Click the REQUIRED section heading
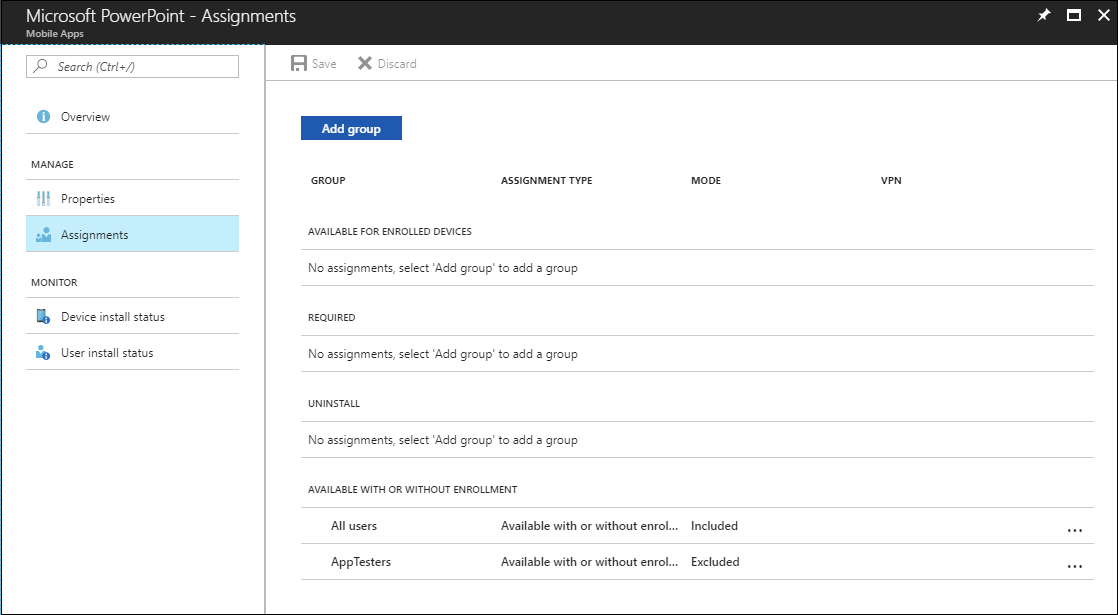The height and width of the screenshot is (615, 1118). point(332,317)
